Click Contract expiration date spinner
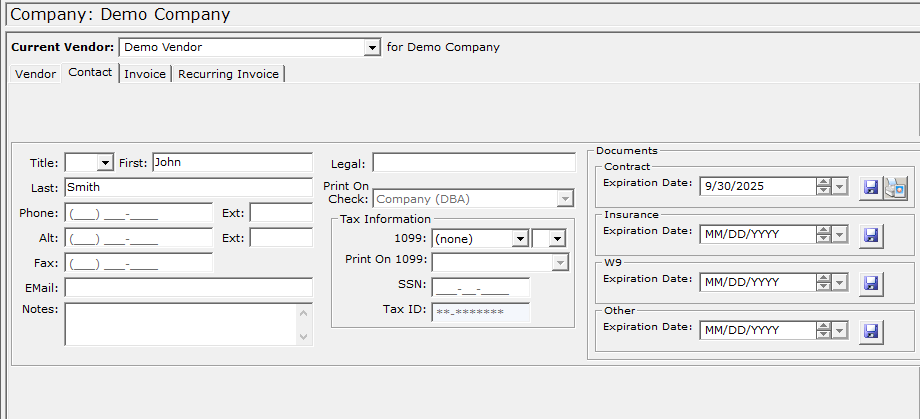This screenshot has width=920, height=419. coord(823,186)
